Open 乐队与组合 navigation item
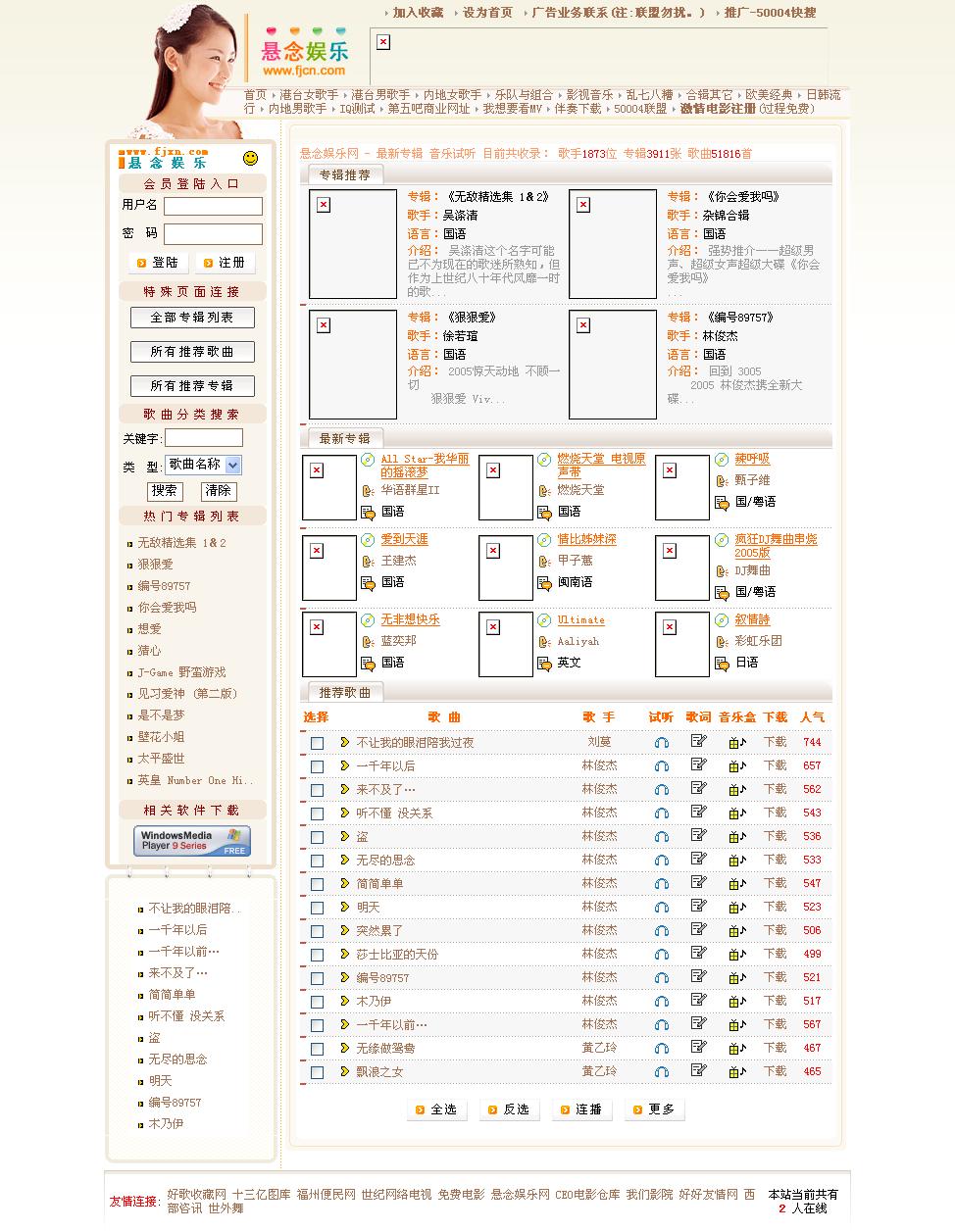 click(524, 95)
